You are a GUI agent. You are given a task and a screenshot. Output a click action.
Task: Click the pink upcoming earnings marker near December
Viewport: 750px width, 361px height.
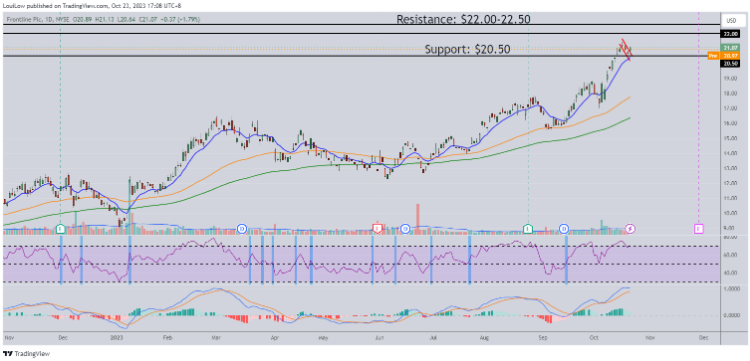click(699, 229)
